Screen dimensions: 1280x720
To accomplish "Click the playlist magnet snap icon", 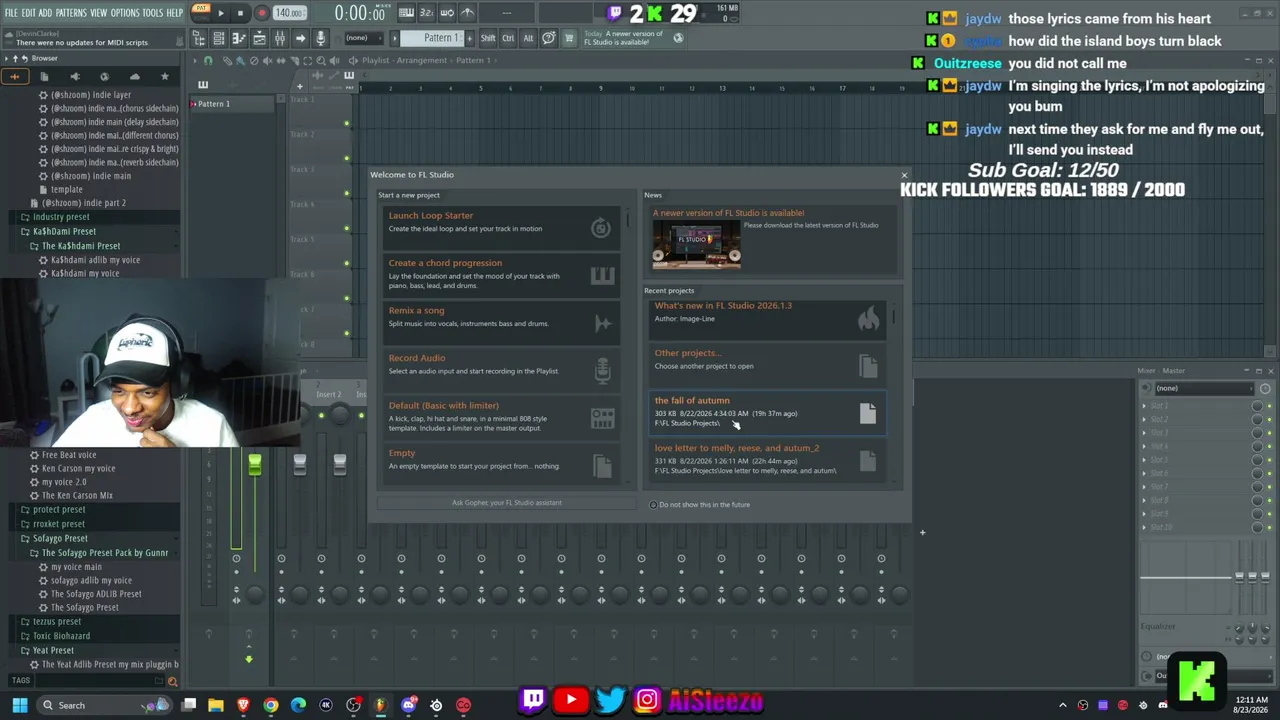I will click(208, 60).
